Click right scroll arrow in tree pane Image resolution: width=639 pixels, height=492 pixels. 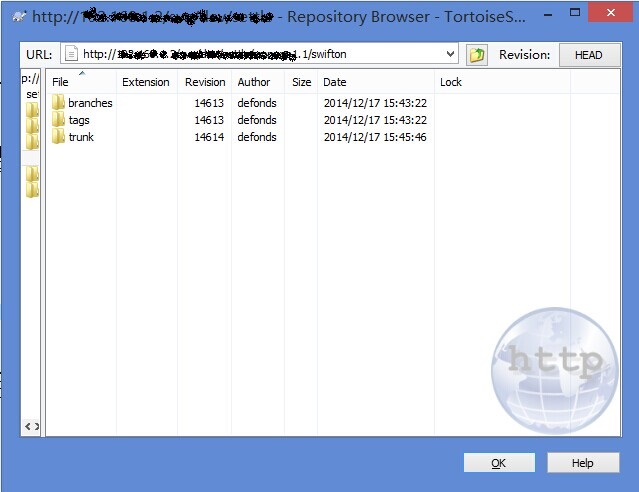pos(37,426)
